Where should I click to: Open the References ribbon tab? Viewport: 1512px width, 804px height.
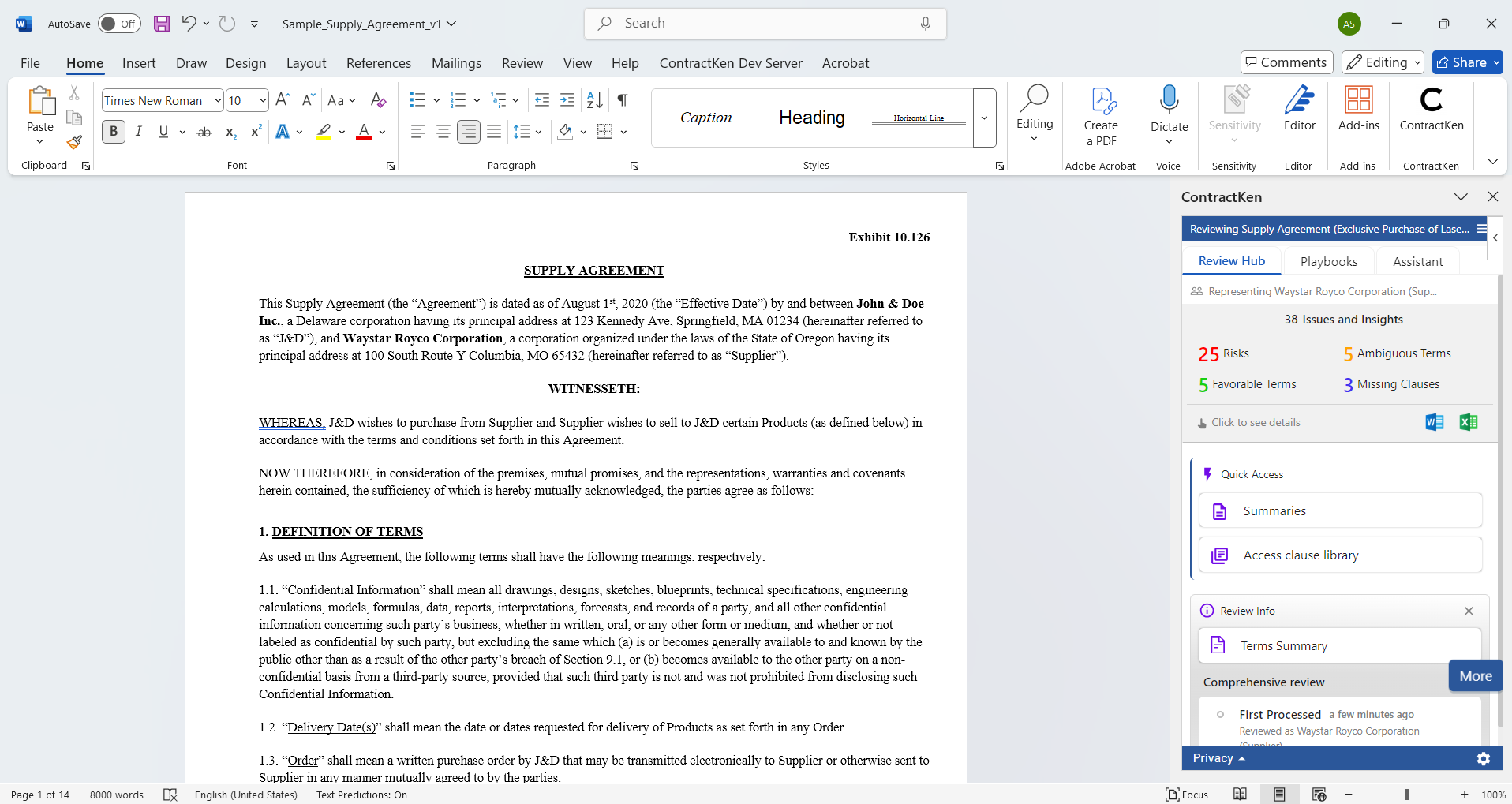tap(379, 63)
